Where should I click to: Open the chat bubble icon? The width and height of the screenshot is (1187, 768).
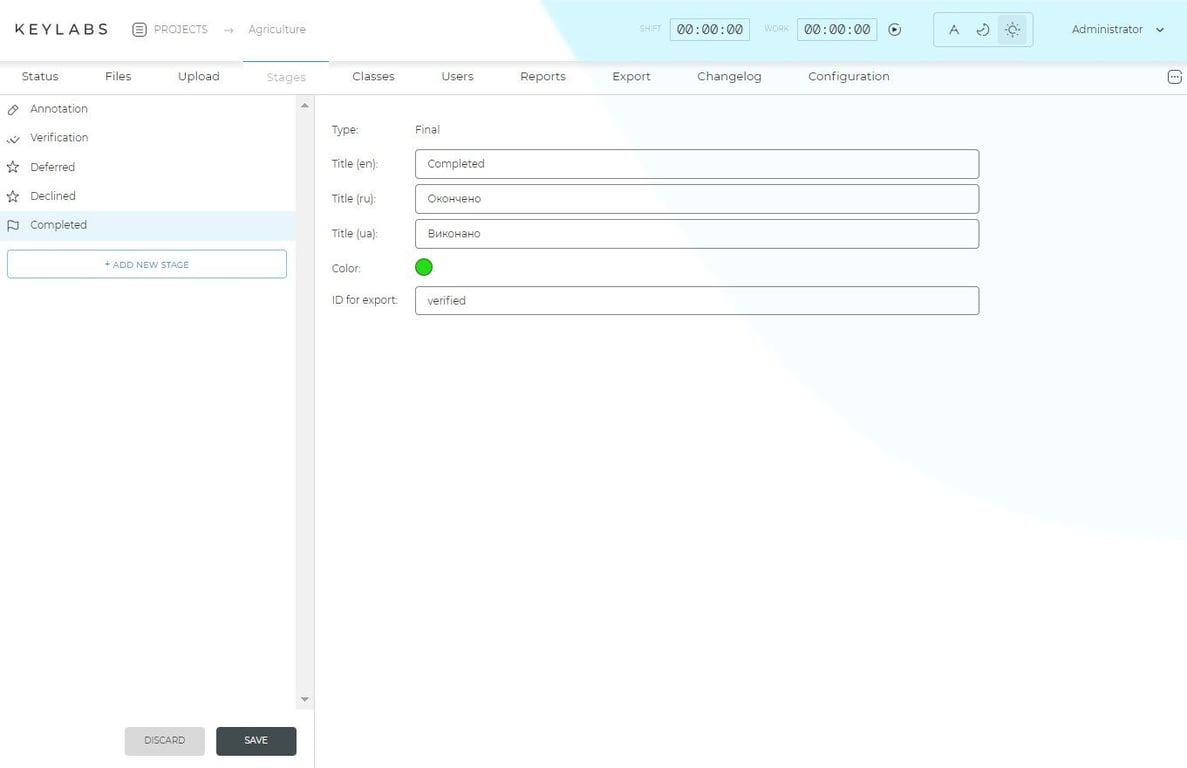[x=1174, y=76]
